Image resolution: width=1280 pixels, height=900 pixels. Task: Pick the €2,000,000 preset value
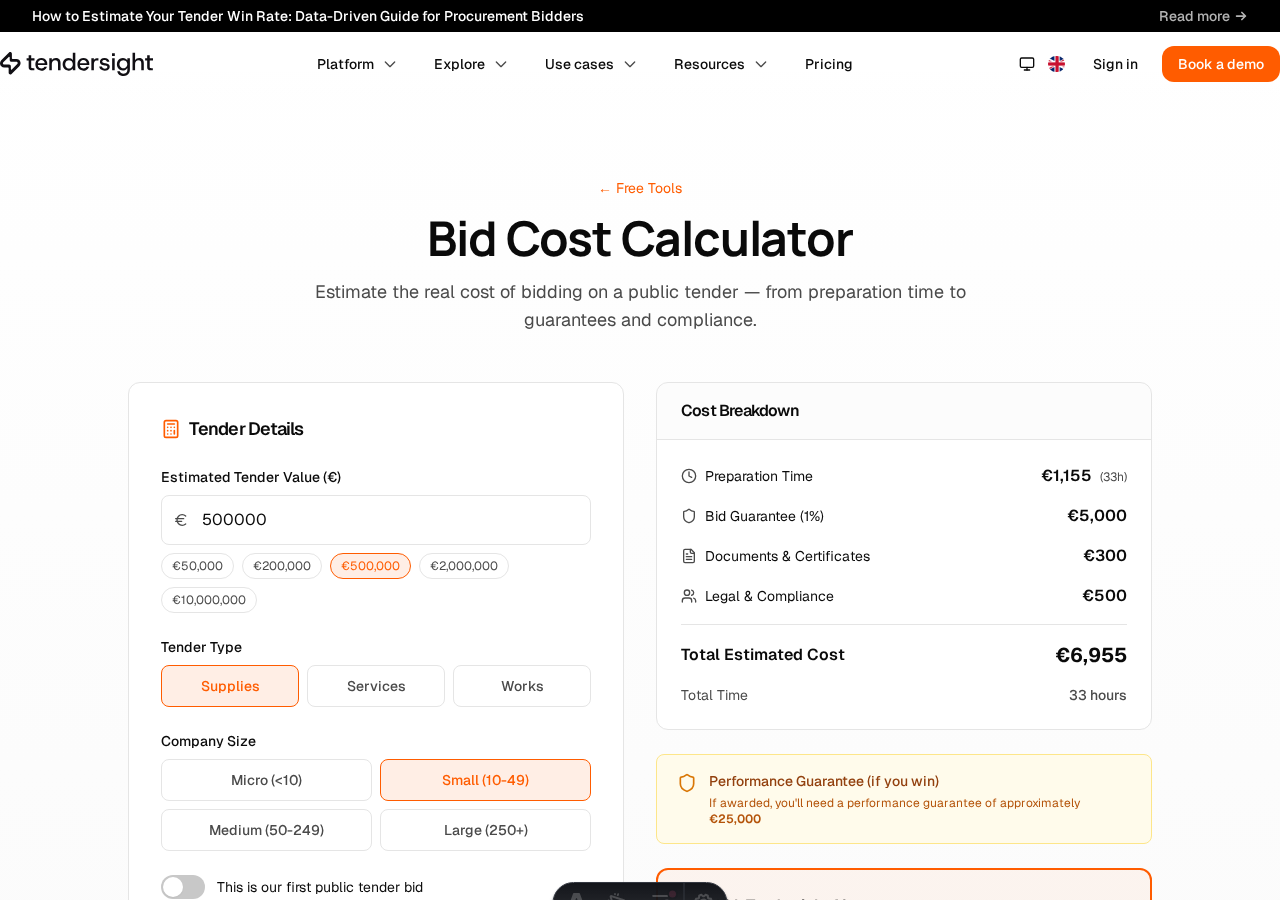(x=464, y=566)
